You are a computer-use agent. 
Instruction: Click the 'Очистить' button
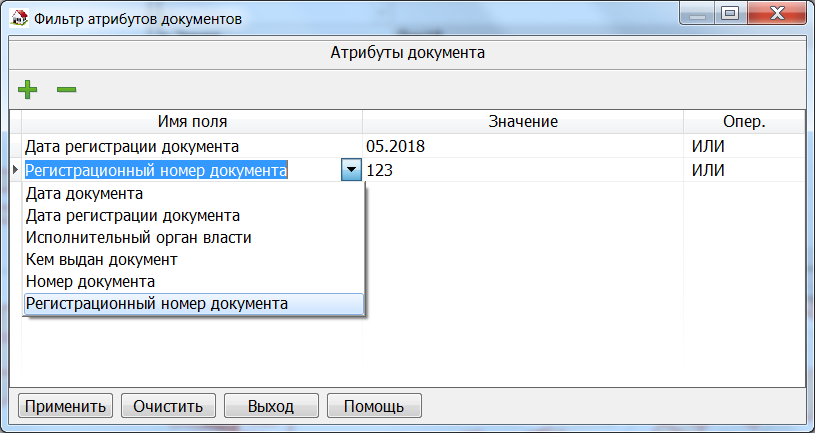point(168,406)
